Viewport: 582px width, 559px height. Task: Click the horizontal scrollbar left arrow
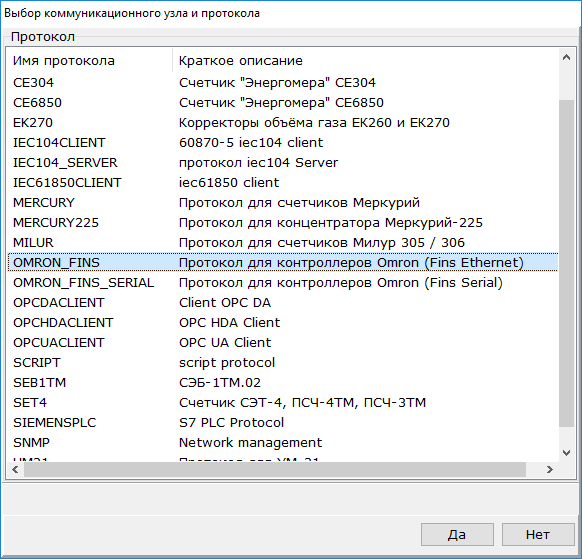tap(15, 470)
